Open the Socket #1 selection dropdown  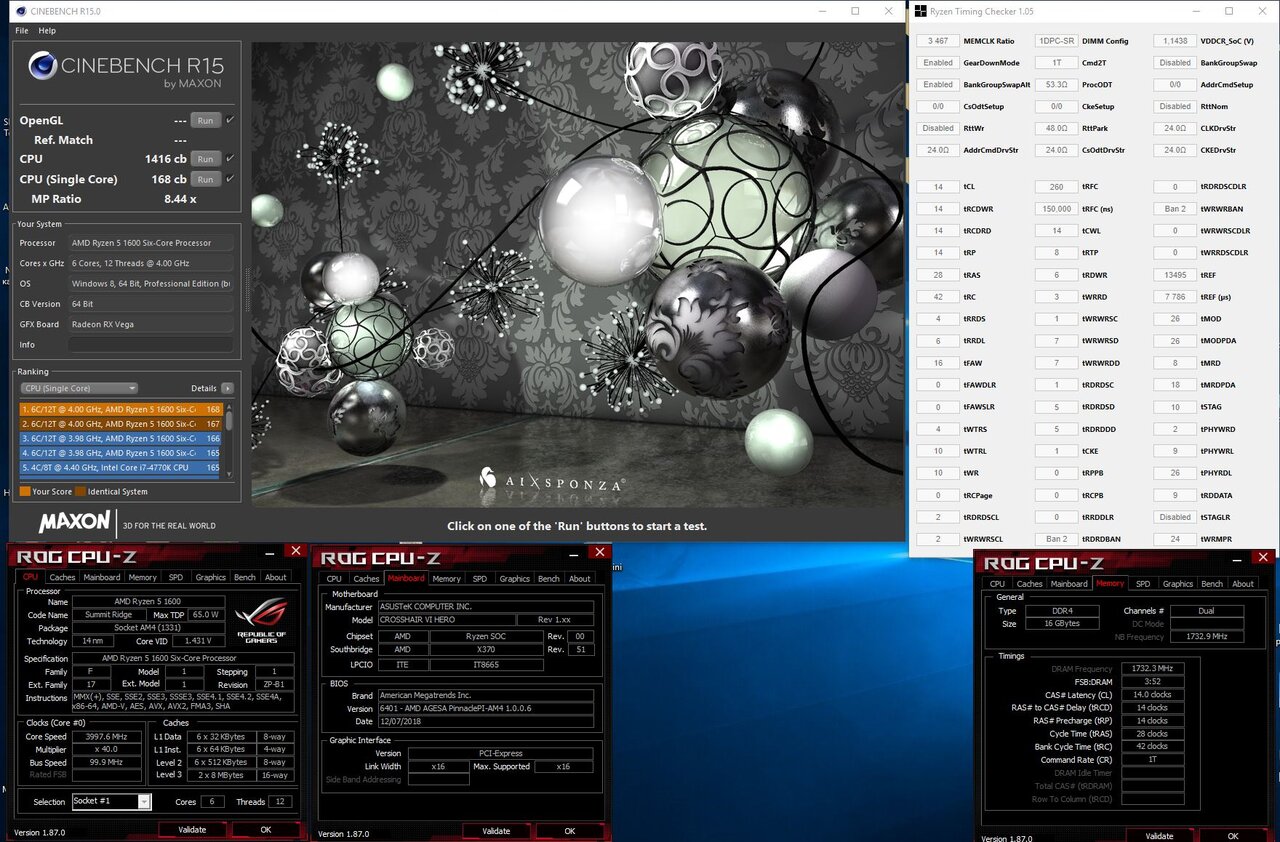tap(144, 802)
